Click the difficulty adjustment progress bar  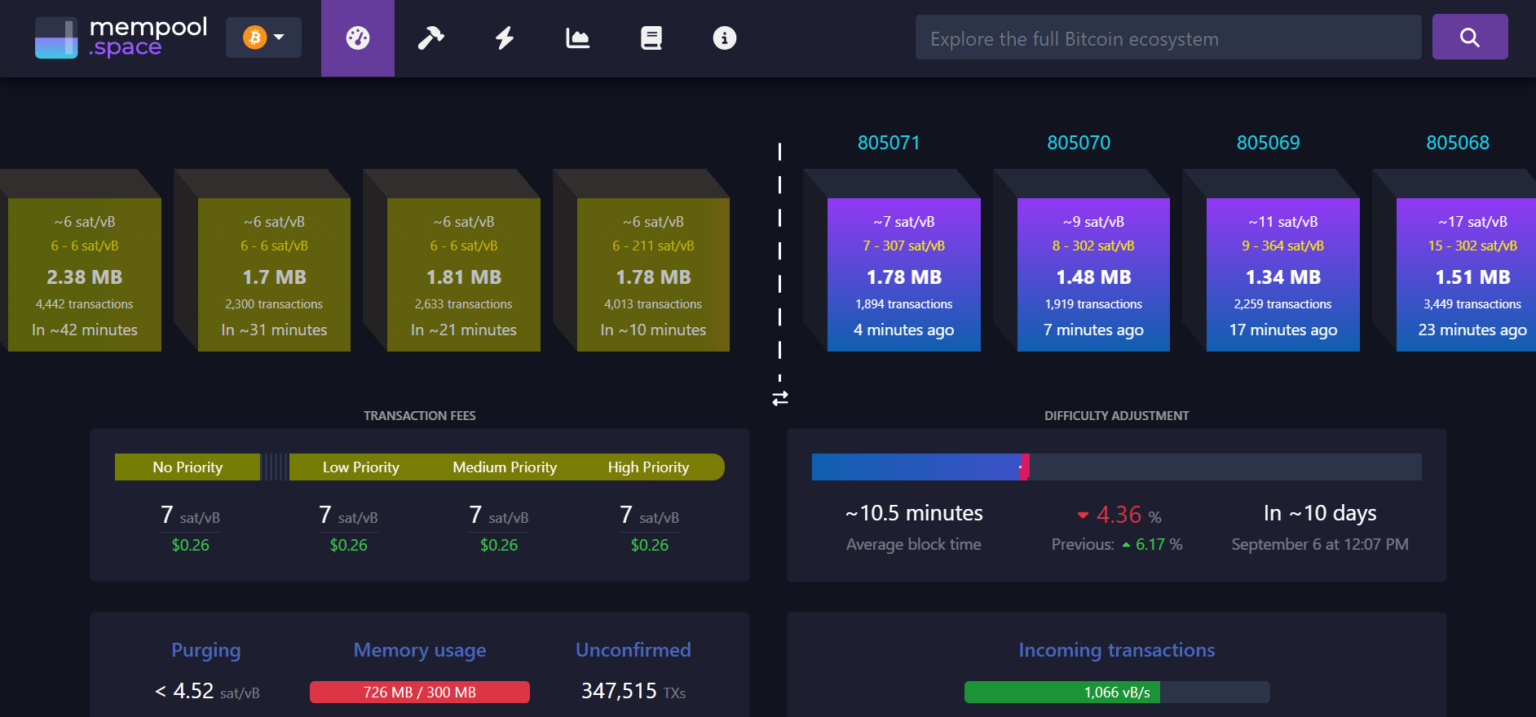[x=1116, y=466]
